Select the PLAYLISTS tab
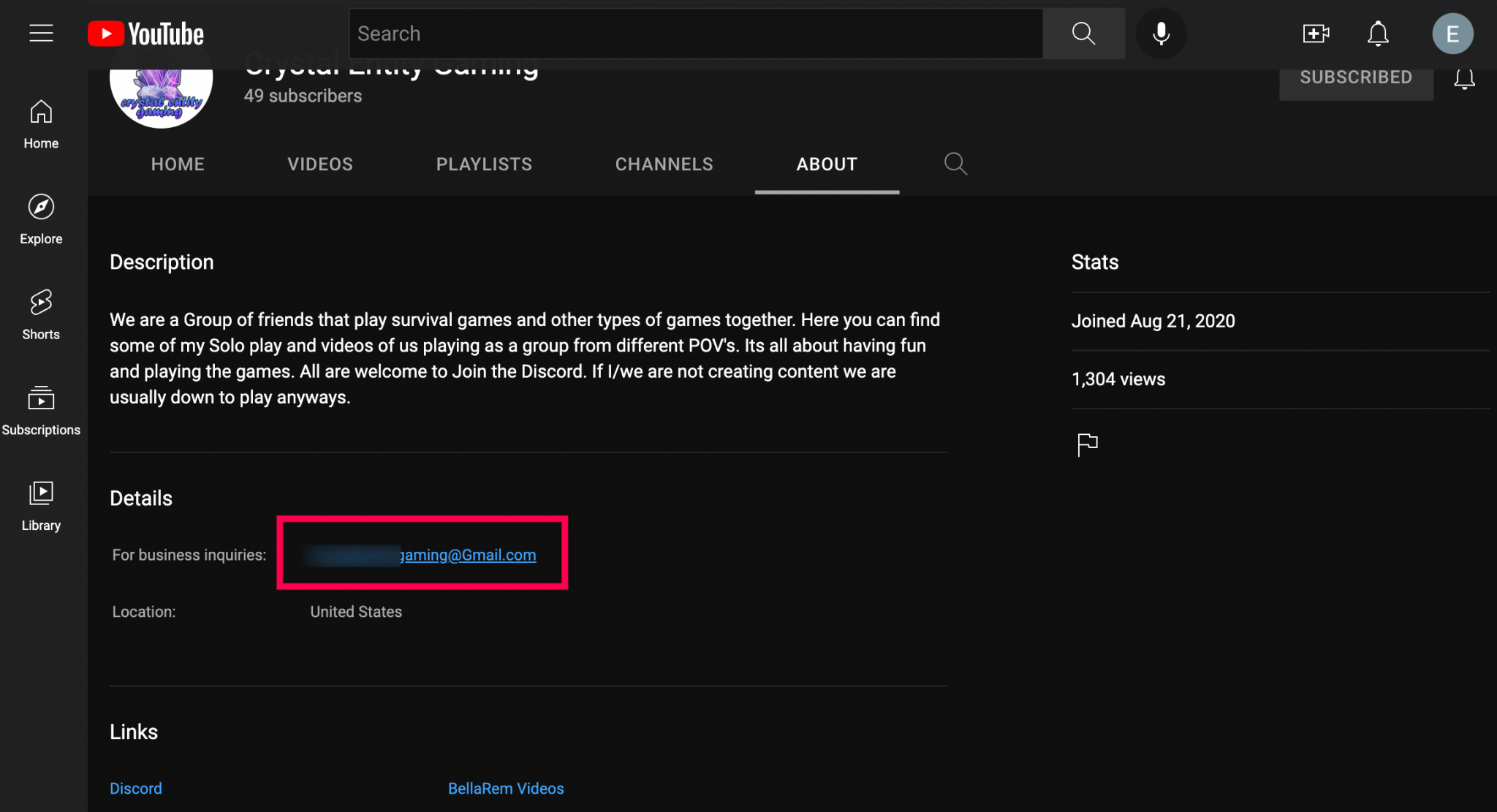This screenshot has width=1497, height=812. tap(484, 164)
